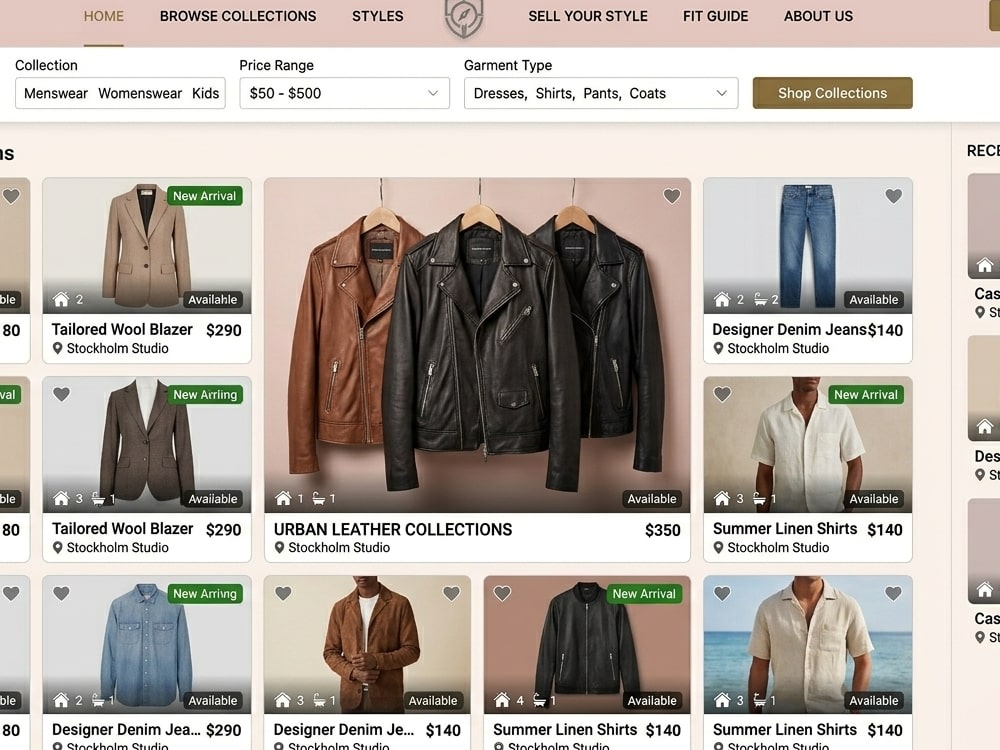The width and height of the screenshot is (1000, 750).
Task: Click bathtub icon on Designer Denim Jeans top card
Action: coord(760,299)
